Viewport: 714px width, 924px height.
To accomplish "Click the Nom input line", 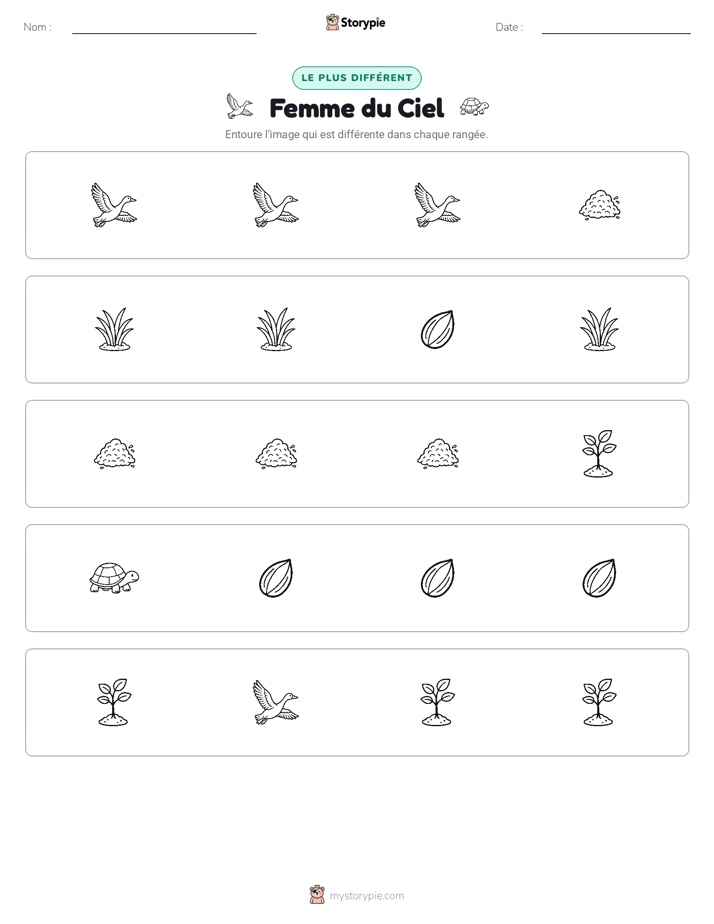I will (x=164, y=28).
